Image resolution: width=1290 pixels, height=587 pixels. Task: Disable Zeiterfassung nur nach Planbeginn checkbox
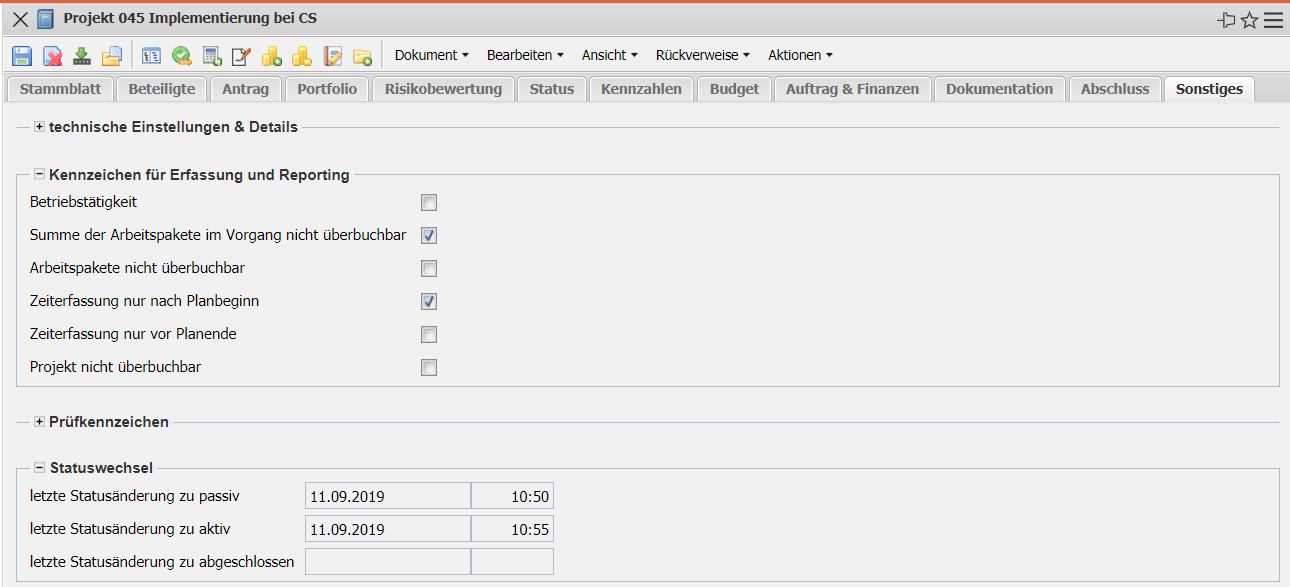[429, 302]
